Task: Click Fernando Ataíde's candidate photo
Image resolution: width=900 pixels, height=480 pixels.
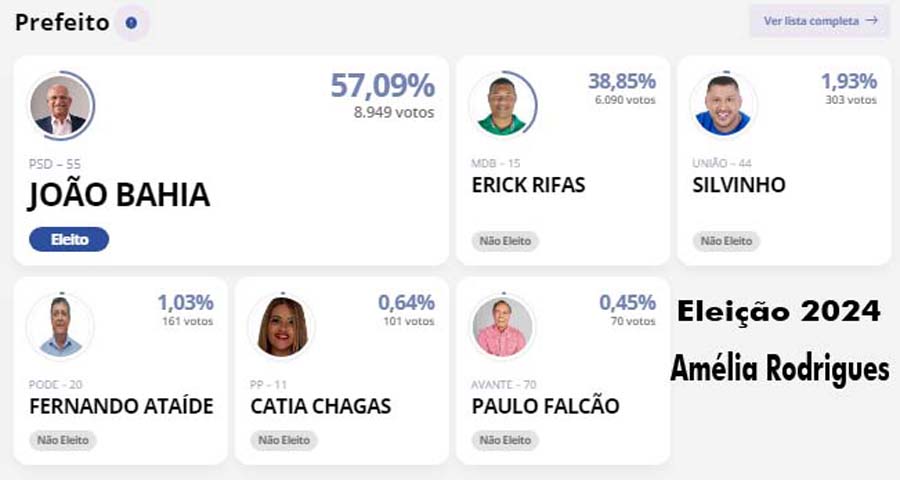Action: click(60, 326)
